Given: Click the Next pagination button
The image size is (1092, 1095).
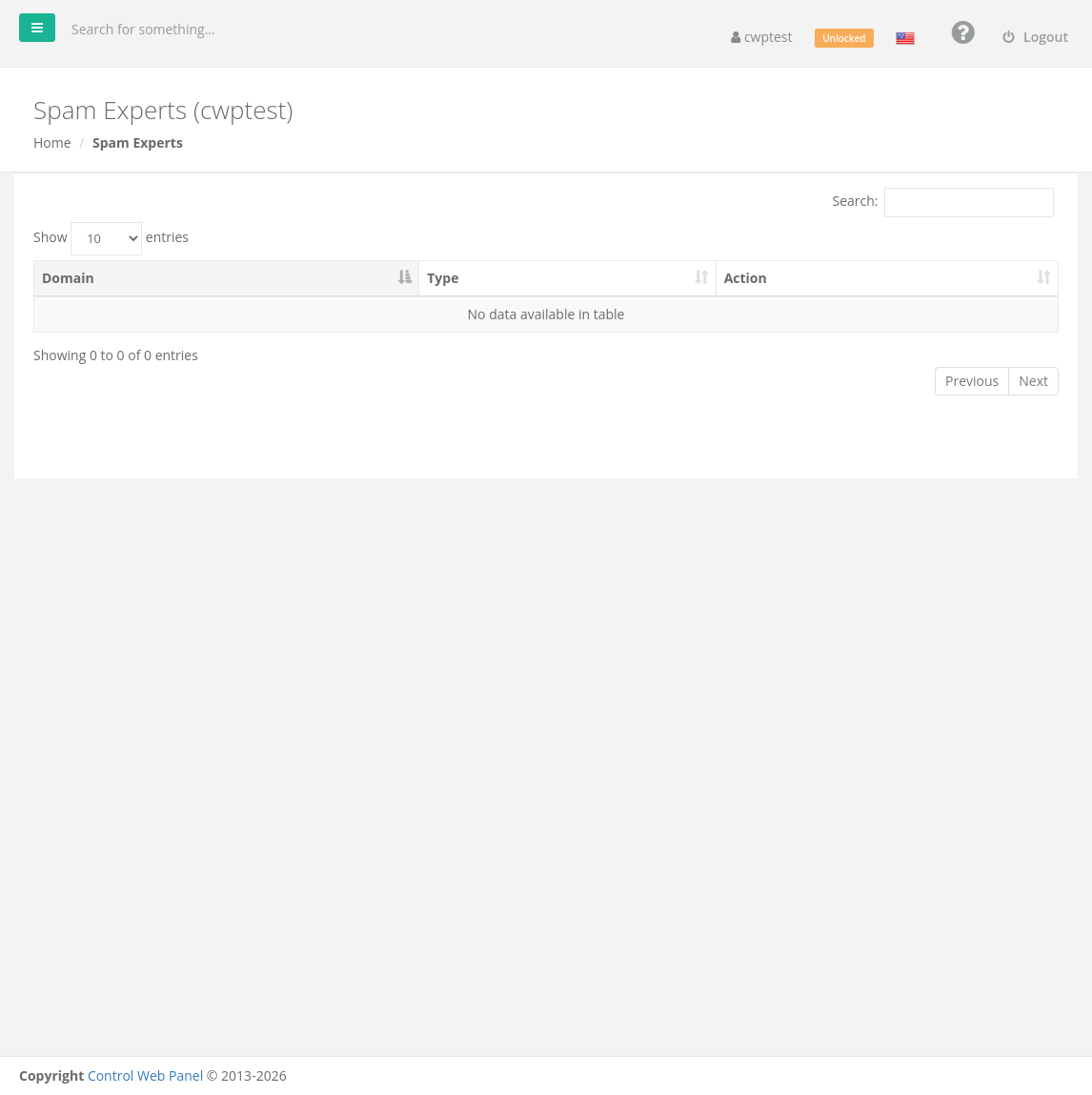Looking at the screenshot, I should [x=1033, y=381].
